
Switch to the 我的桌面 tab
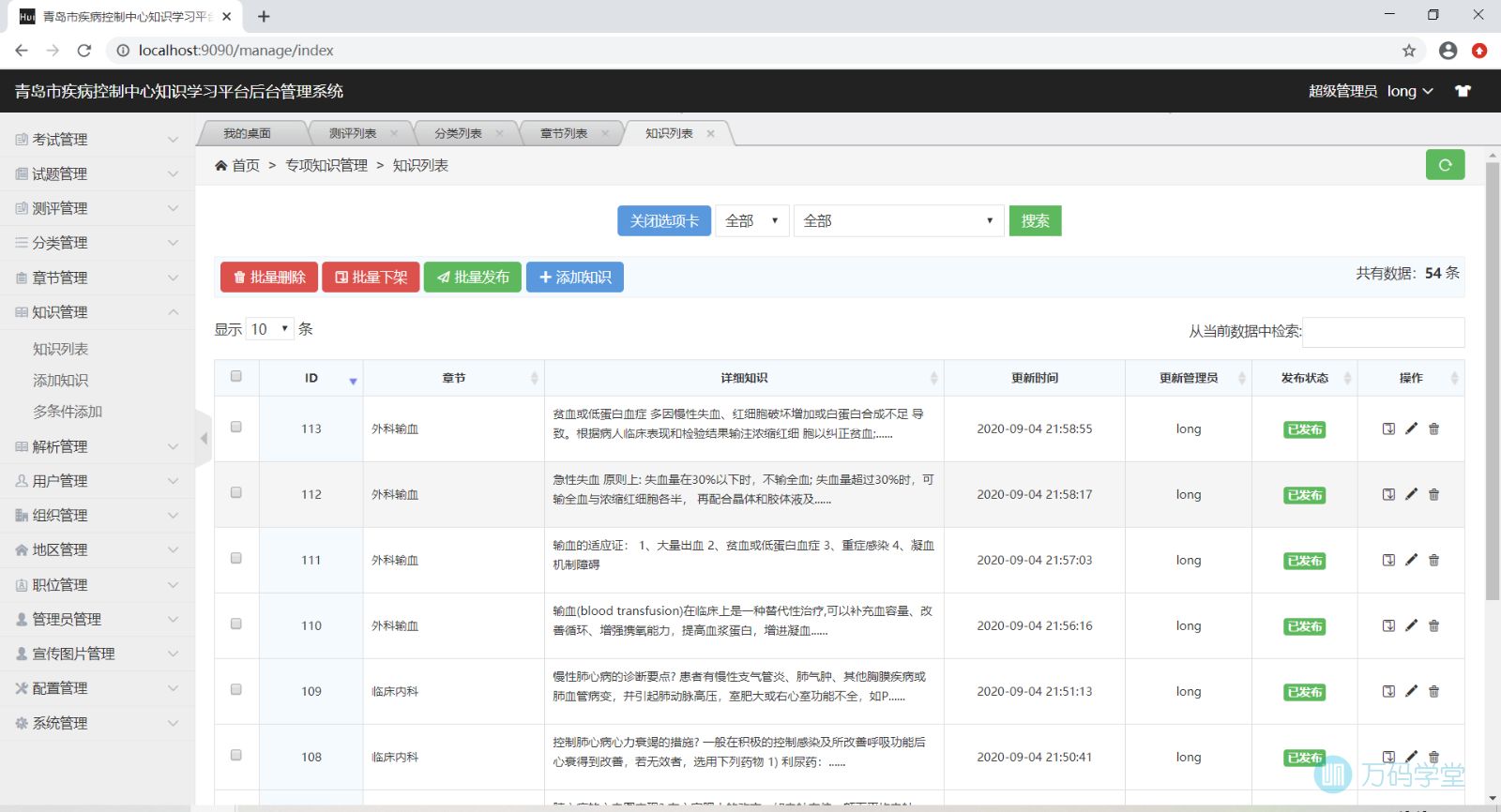[247, 133]
